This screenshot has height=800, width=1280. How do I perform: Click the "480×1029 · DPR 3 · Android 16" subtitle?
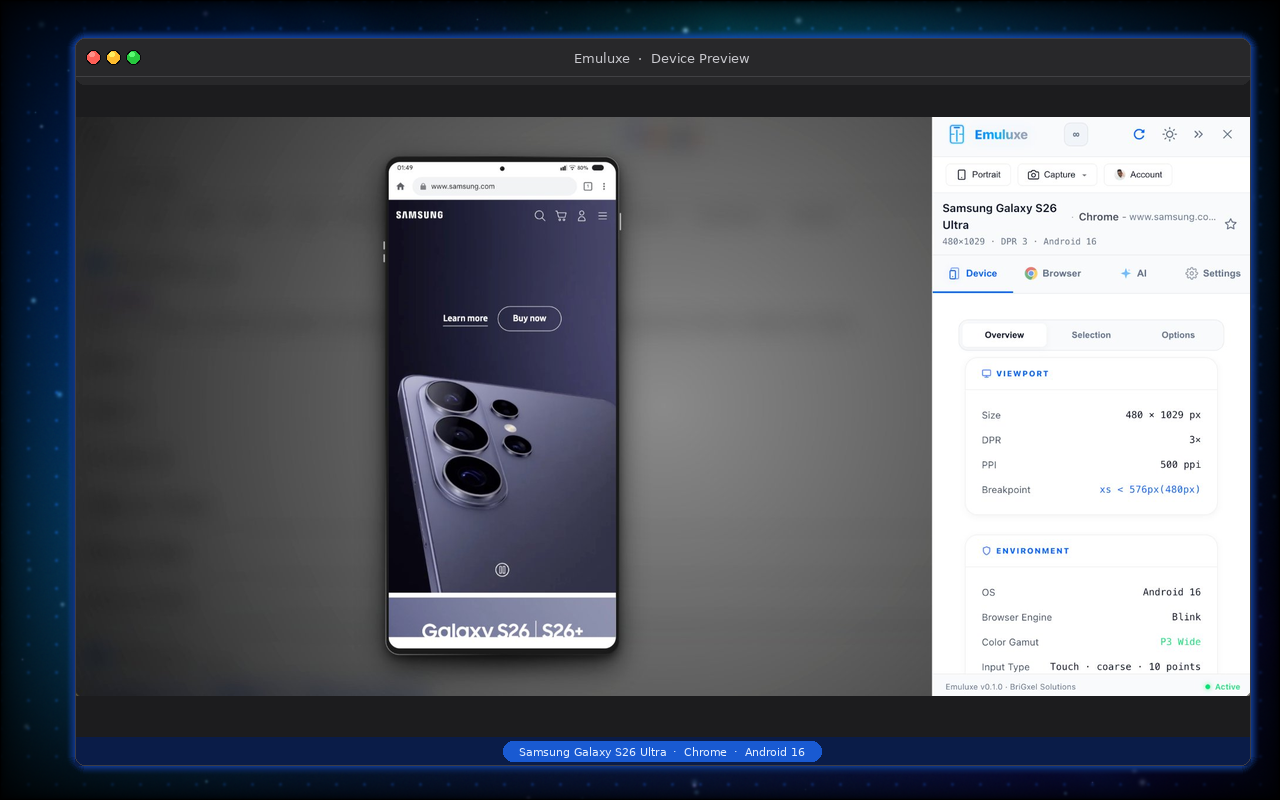[x=1019, y=242]
